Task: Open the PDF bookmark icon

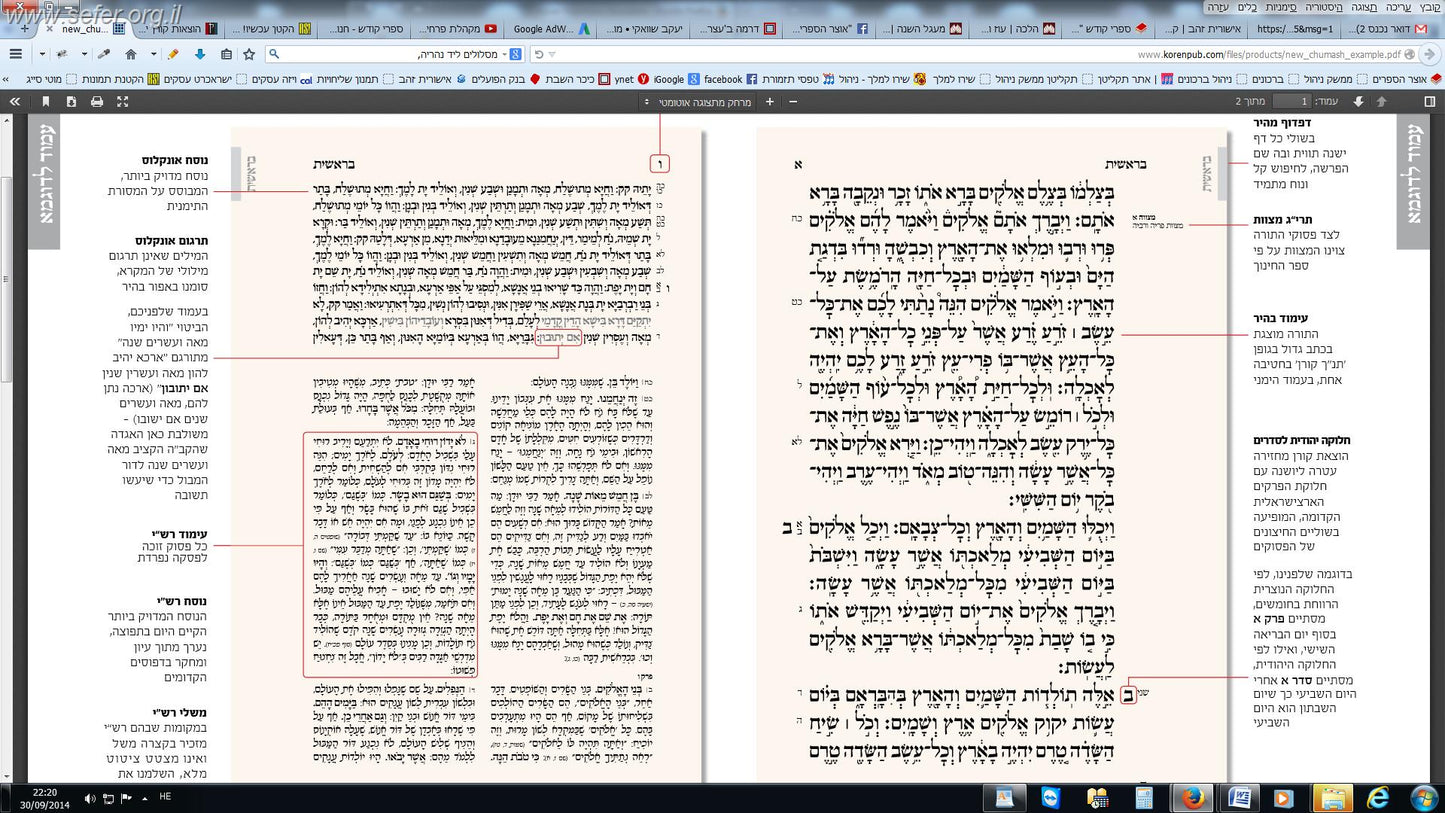Action: tap(45, 102)
